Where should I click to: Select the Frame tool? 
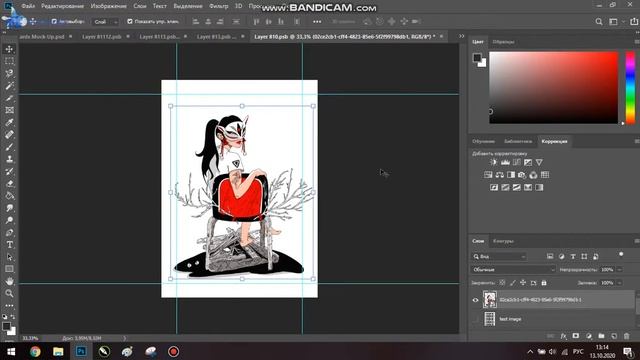(9, 110)
